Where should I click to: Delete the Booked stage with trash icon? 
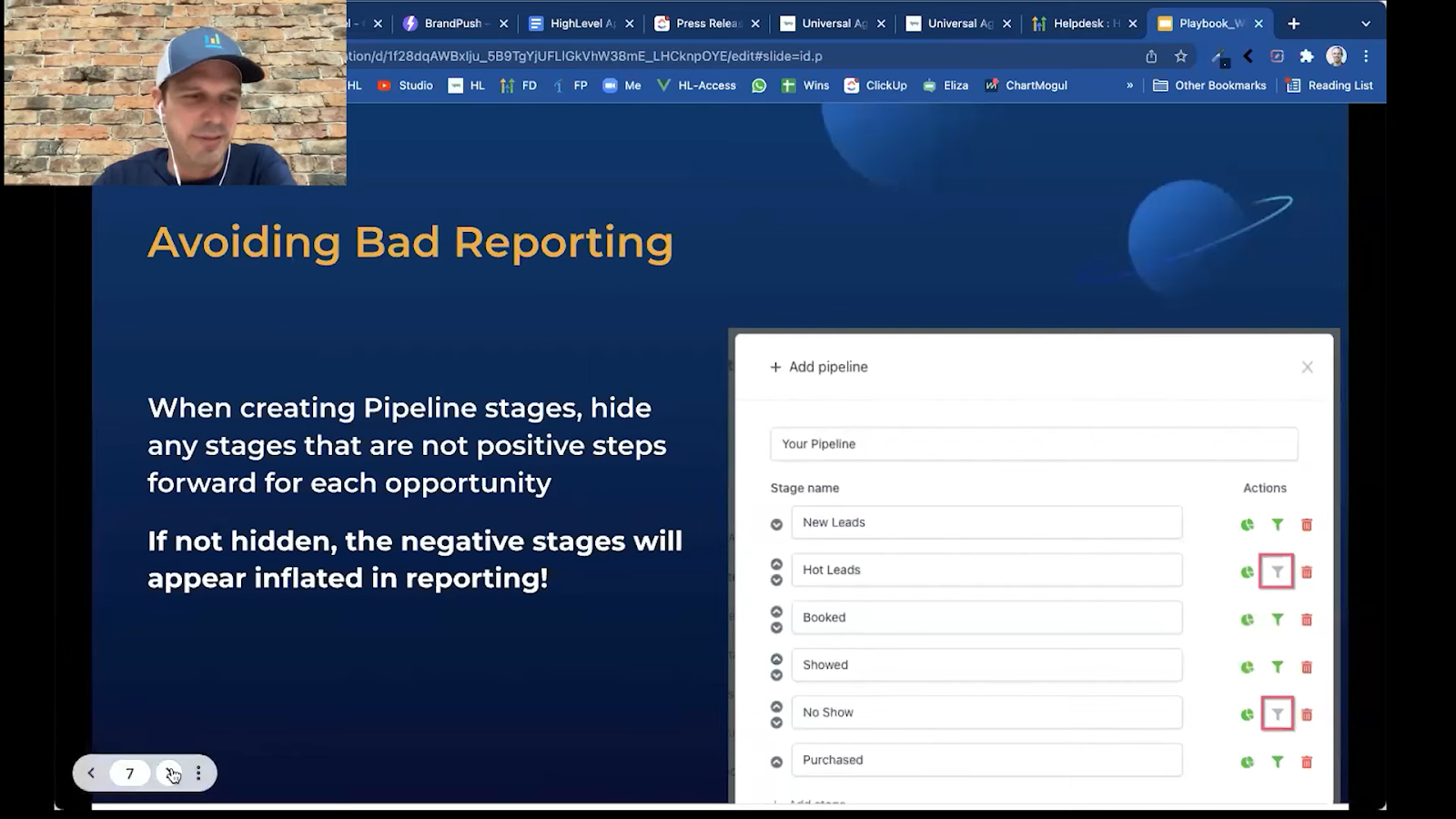(x=1307, y=620)
